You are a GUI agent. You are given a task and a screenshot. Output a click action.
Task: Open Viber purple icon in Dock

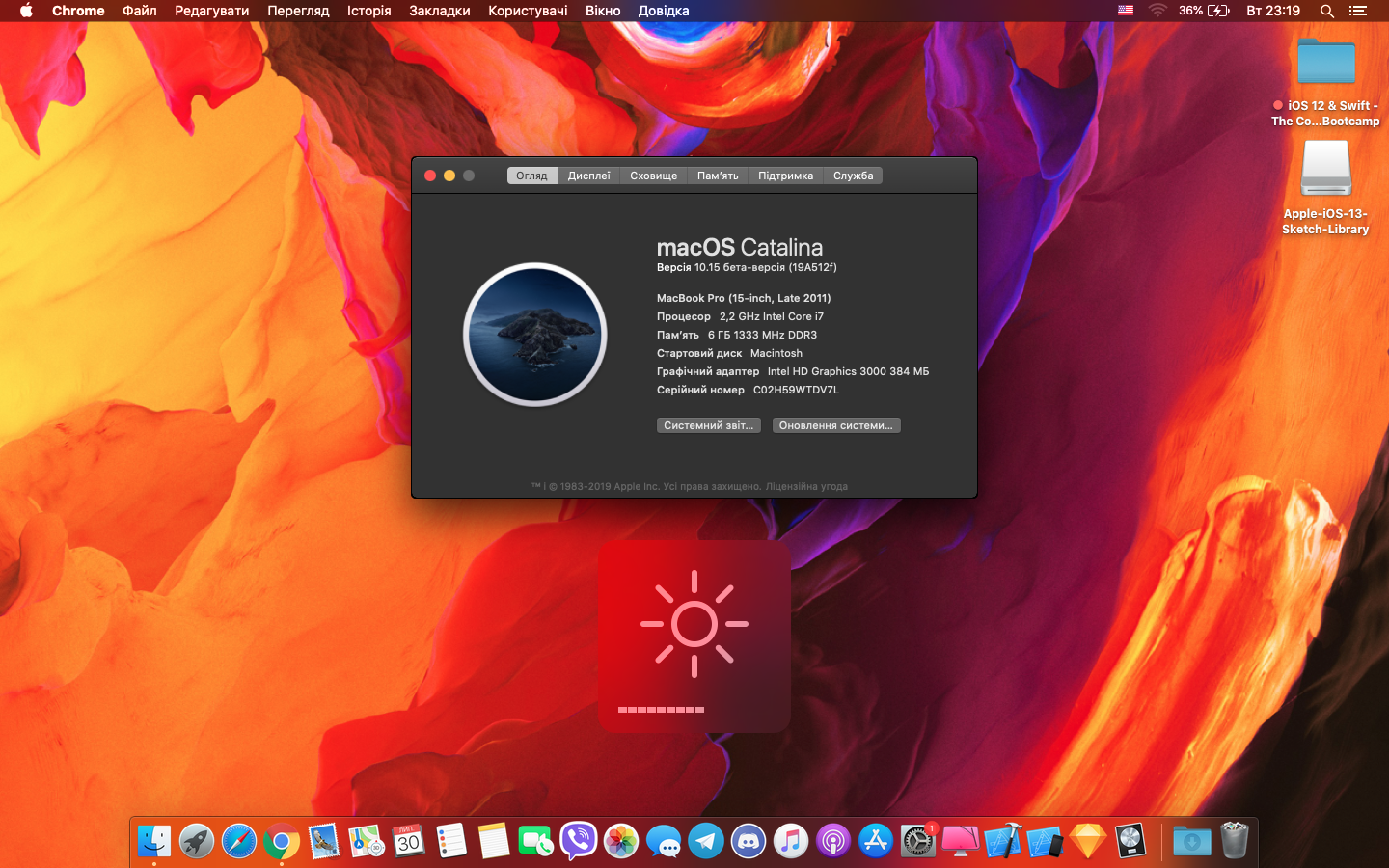coord(579,841)
